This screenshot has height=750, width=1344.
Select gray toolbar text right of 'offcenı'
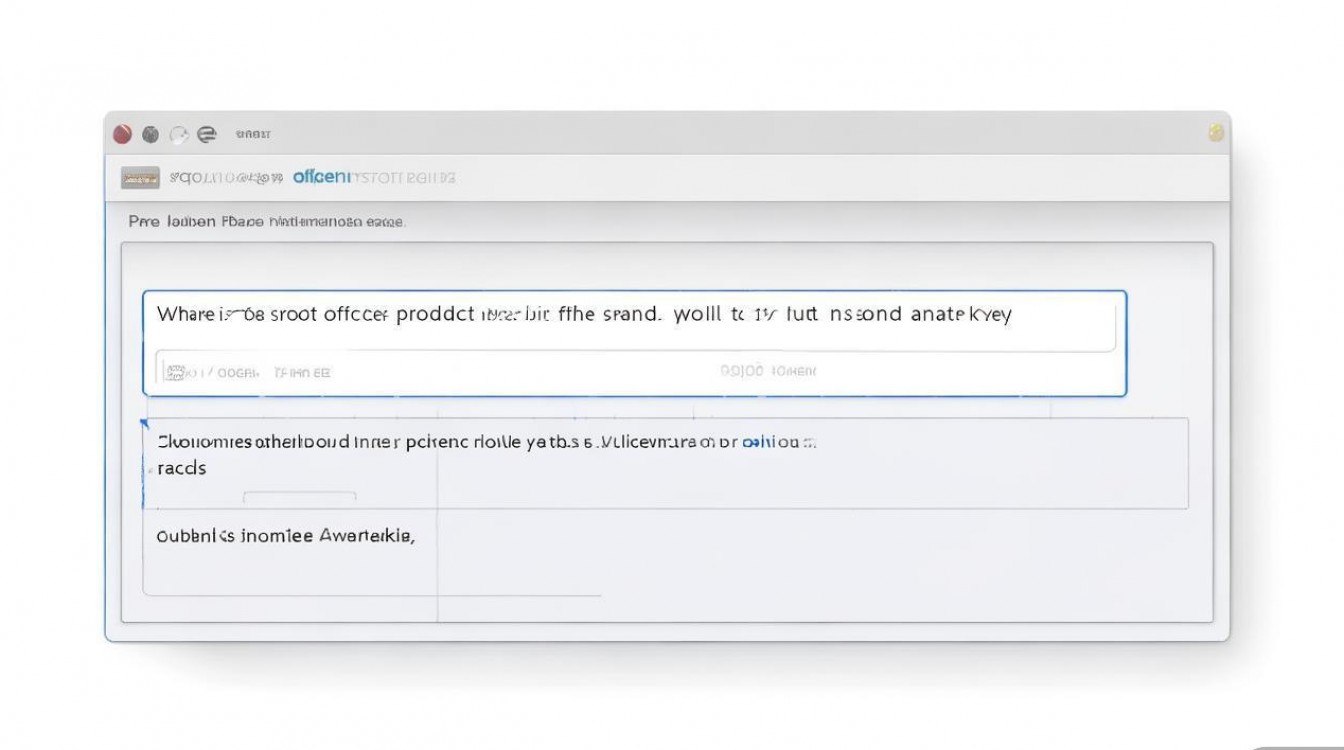pyautogui.click(x=405, y=178)
